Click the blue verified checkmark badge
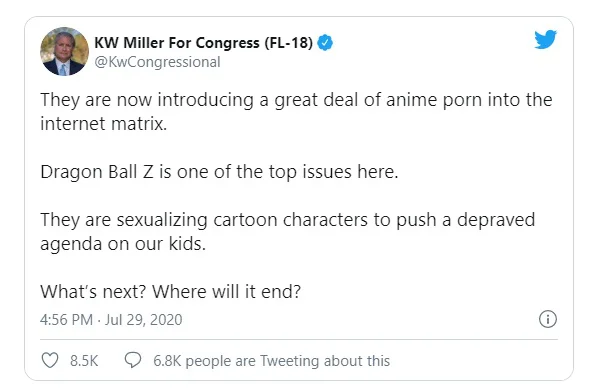Viewport: 589px width, 389px height. pyautogui.click(x=325, y=42)
